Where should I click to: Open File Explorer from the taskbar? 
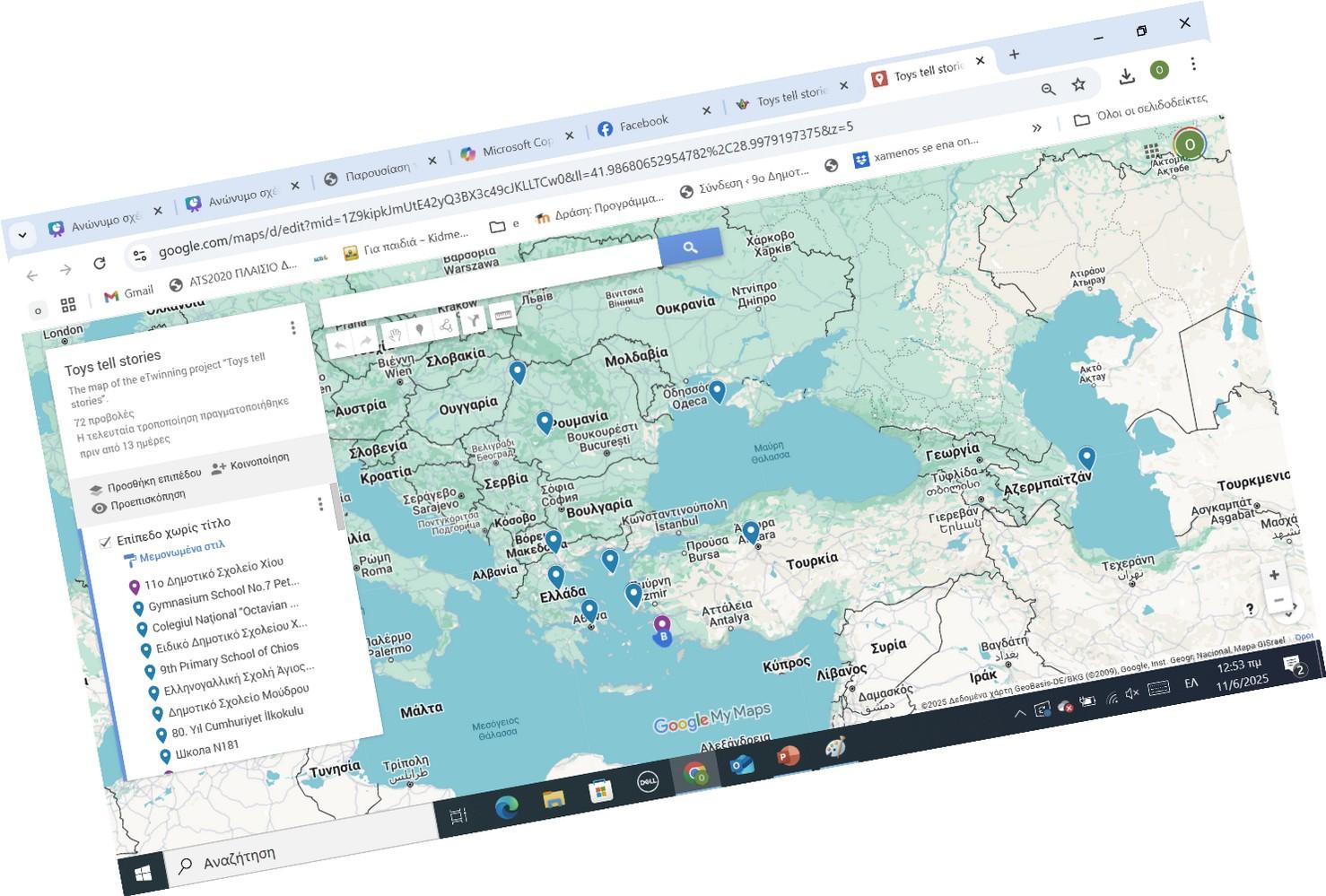554,797
